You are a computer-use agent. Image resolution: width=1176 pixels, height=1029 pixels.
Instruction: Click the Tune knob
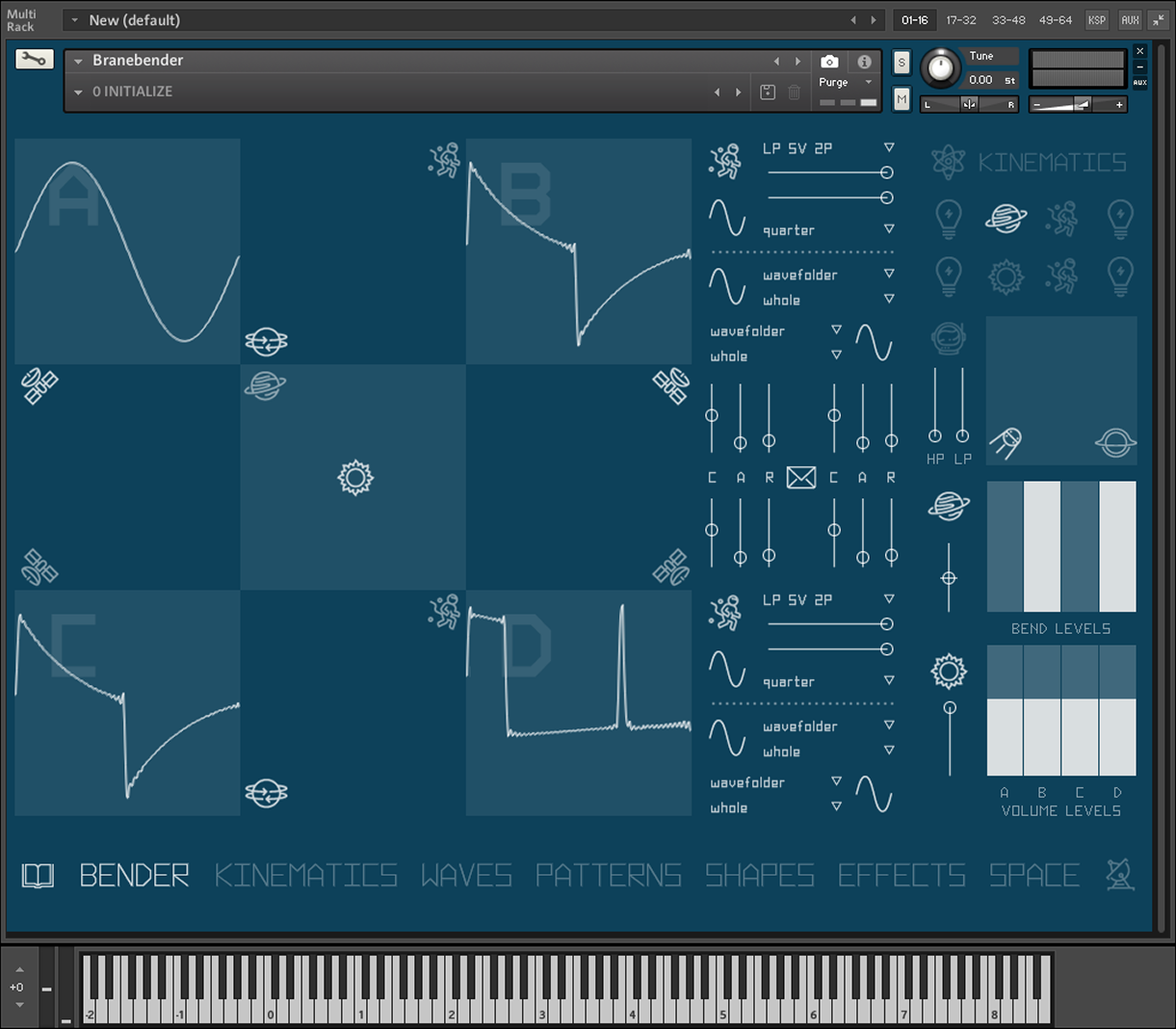point(940,68)
